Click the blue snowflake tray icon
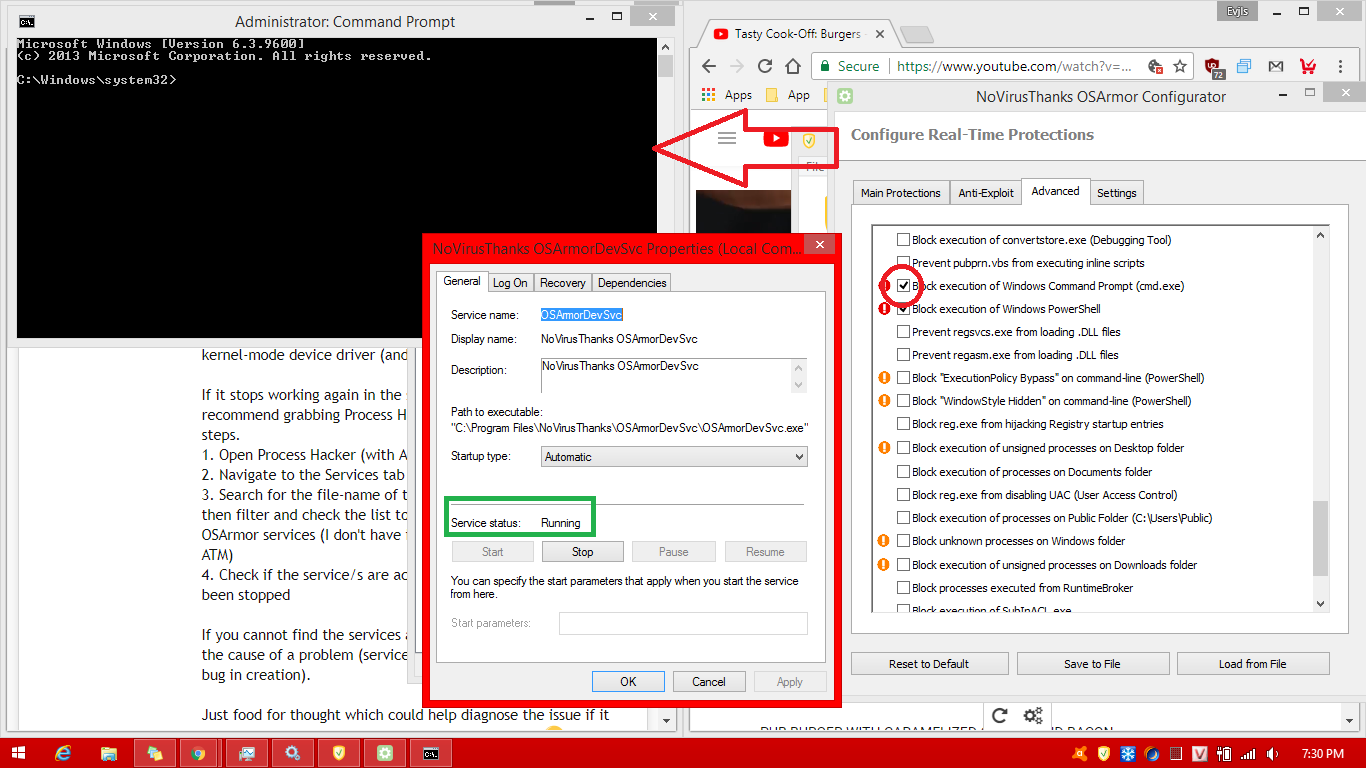Screen dimensions: 1366x768 tap(1126, 753)
